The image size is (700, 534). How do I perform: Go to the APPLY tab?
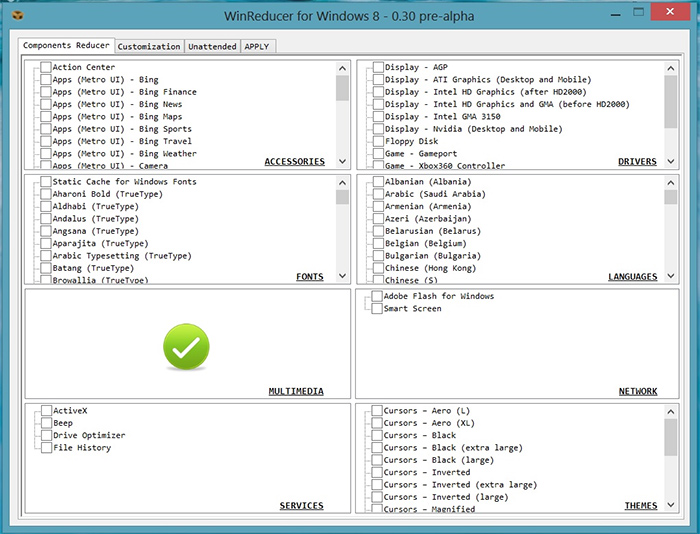(x=257, y=46)
